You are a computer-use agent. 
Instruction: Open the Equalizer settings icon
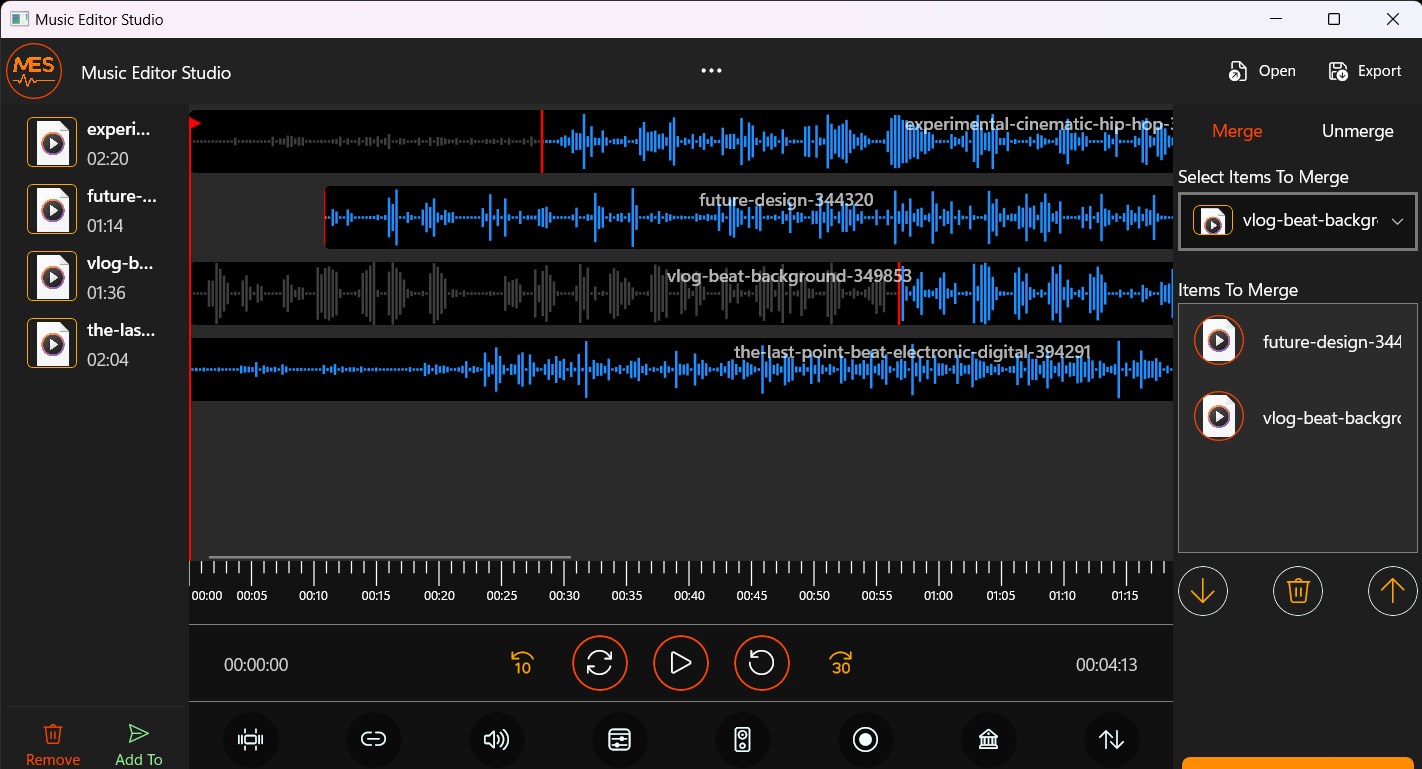coord(620,740)
